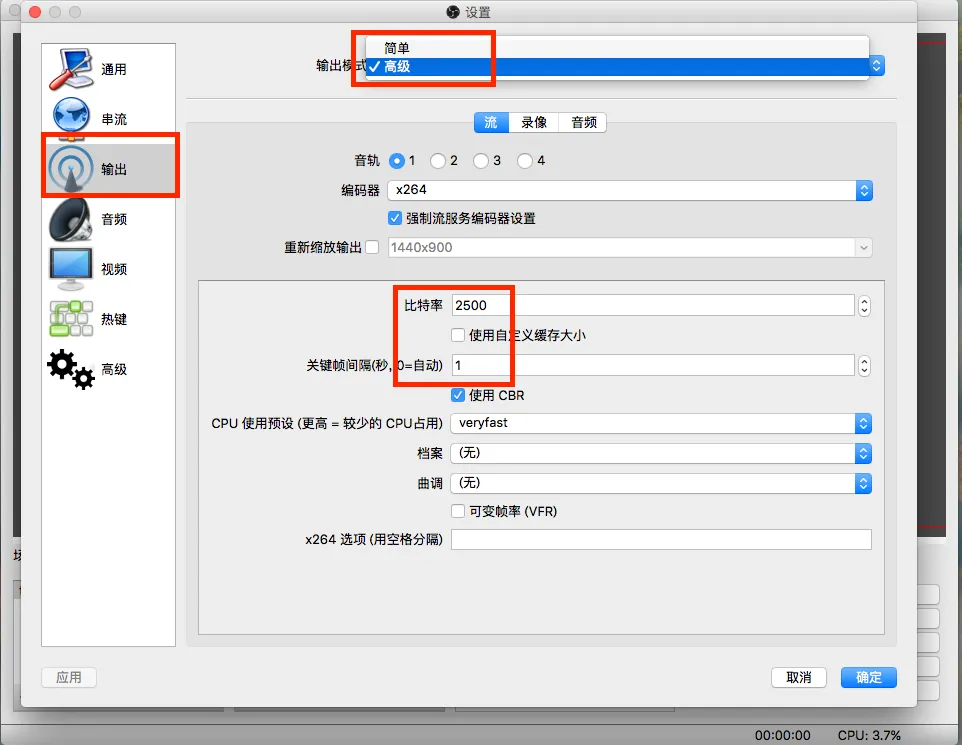Select audio track 1 radio button
Screen dimensions: 962x745
point(397,161)
